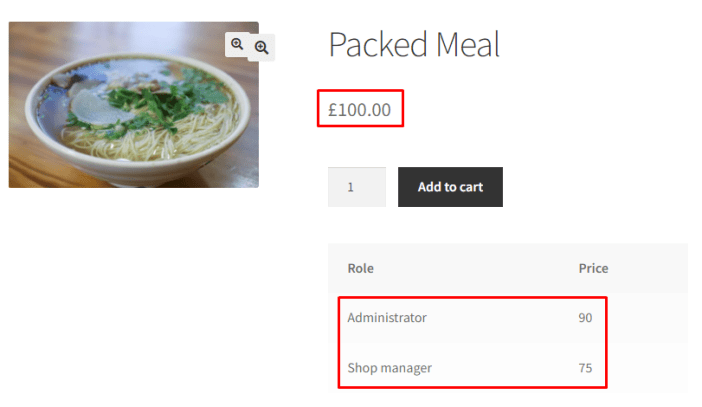Click the Administrator price value 90
Screen dimensions: 702x407
pyautogui.click(x=585, y=318)
